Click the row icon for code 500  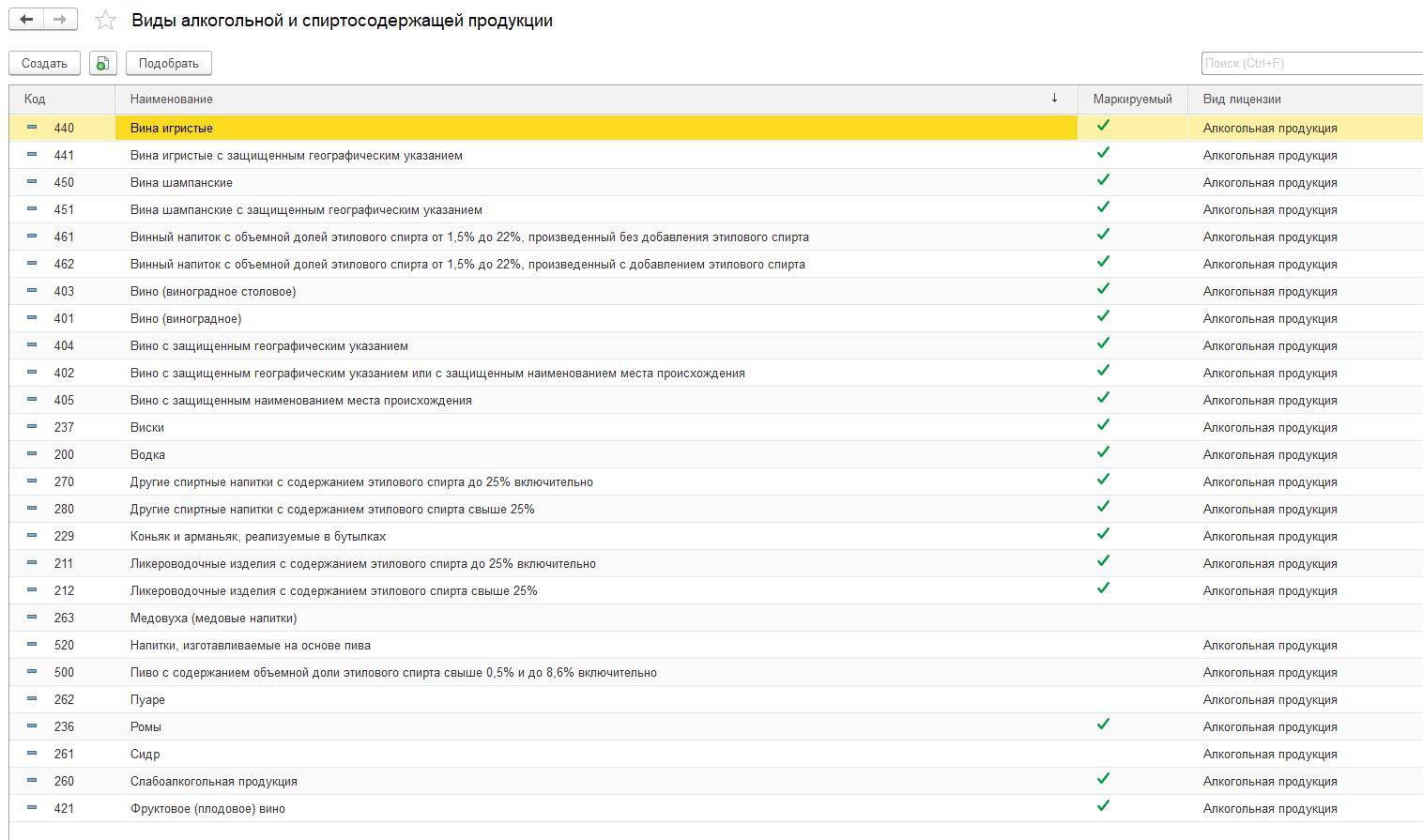pos(32,671)
